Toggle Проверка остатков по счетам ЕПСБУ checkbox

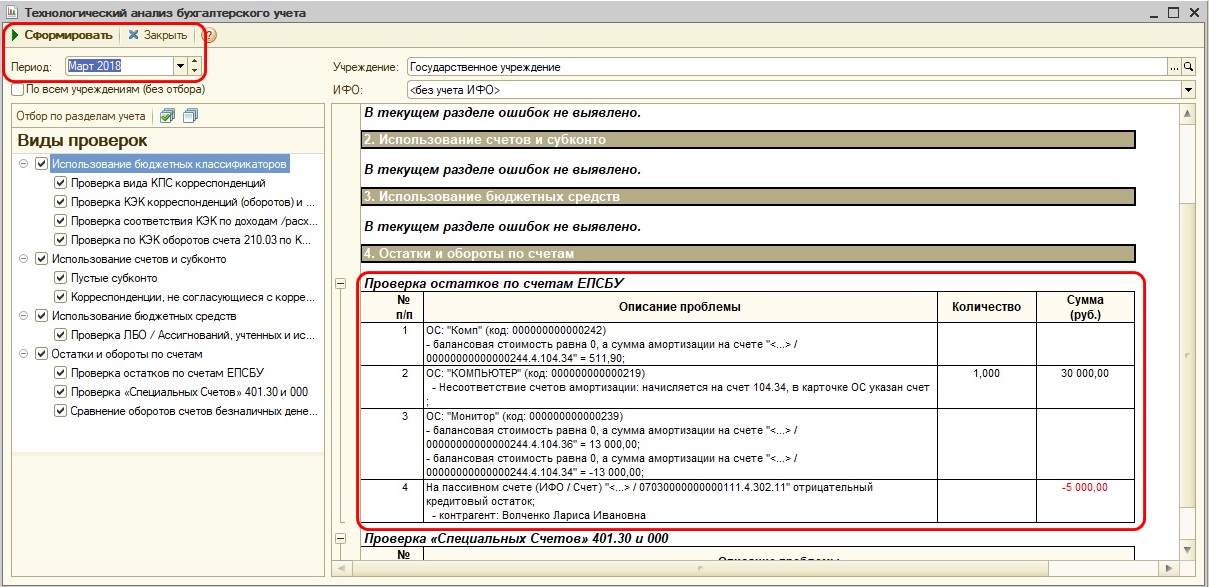[x=61, y=373]
